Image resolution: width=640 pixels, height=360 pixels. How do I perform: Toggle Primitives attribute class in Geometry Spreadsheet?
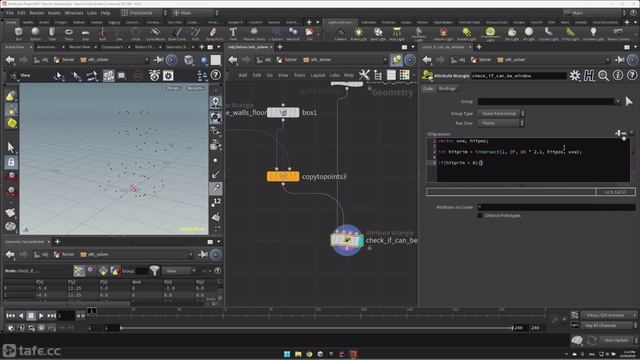tap(103, 270)
